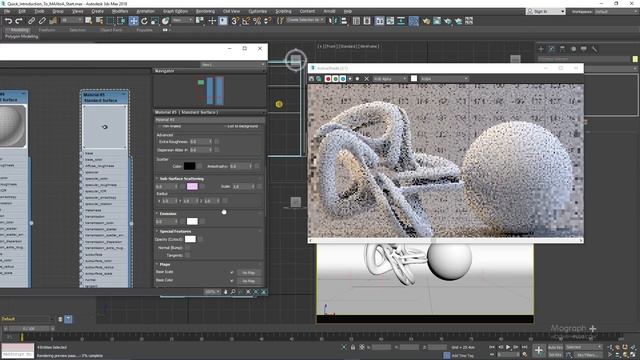Open the Workspaces Default dropdown
The image size is (640, 360).
click(x=616, y=11)
